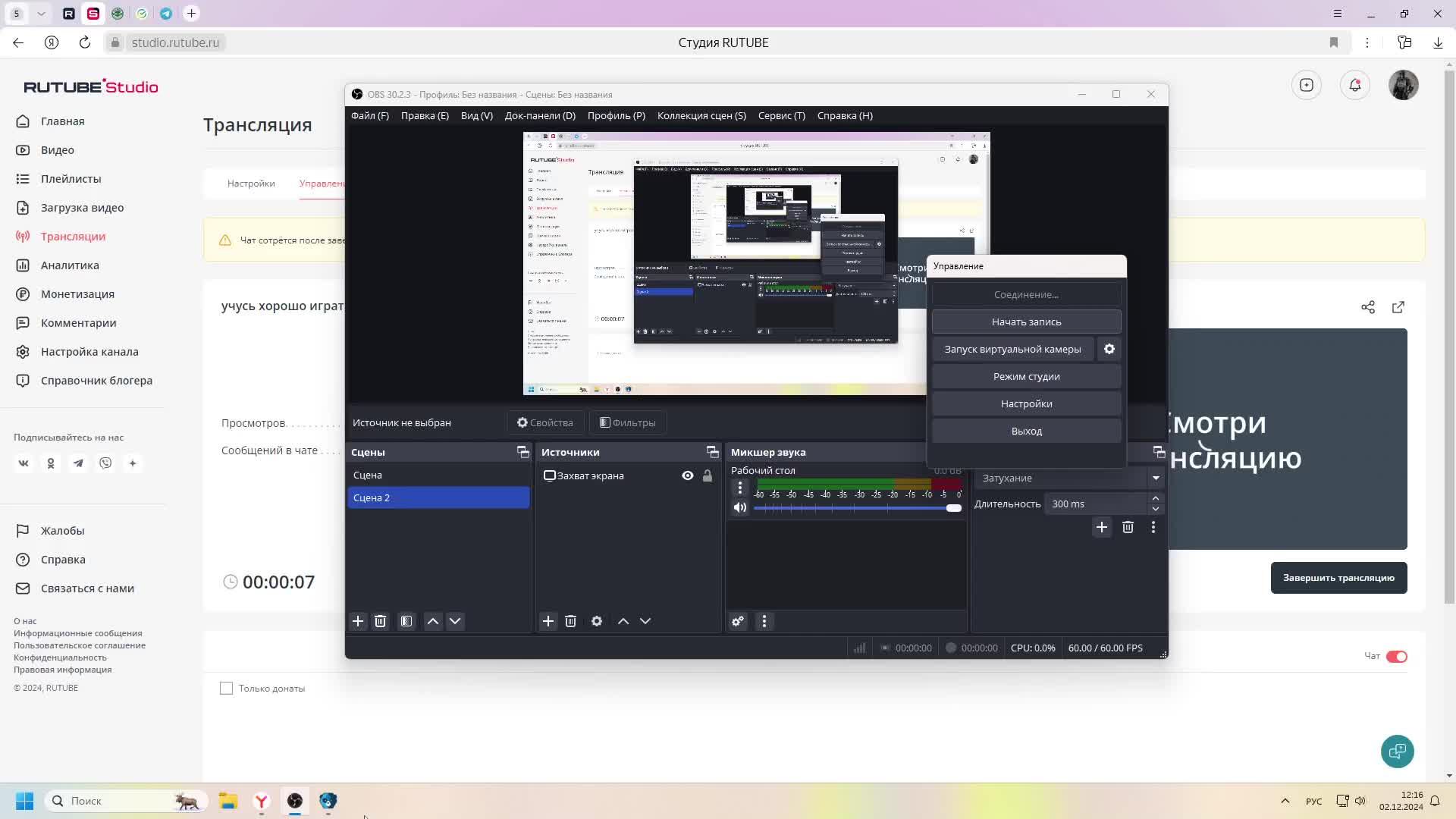Open Правка (E) menu in OBS

pos(425,115)
